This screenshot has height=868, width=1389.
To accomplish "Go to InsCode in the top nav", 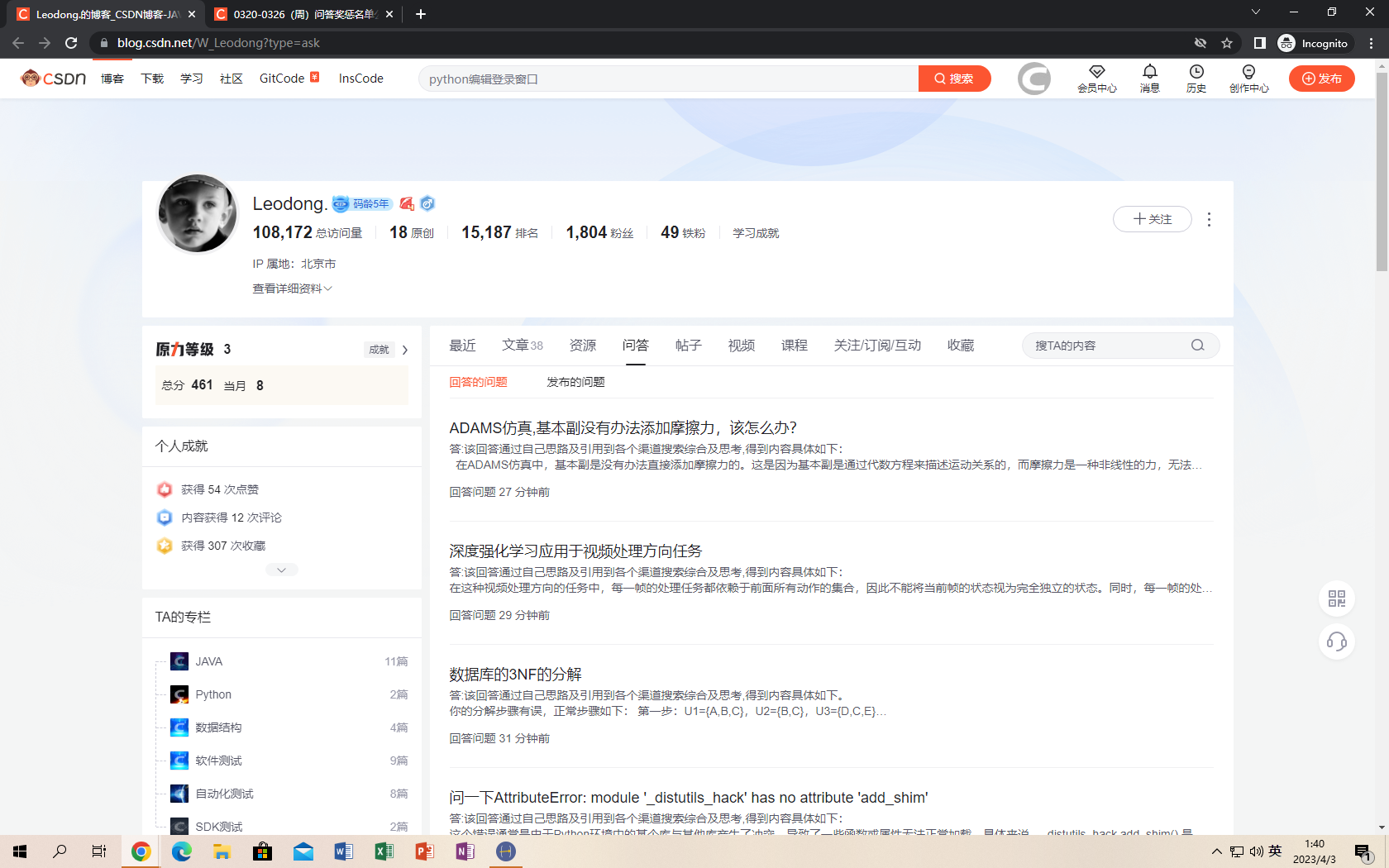I will tap(361, 79).
